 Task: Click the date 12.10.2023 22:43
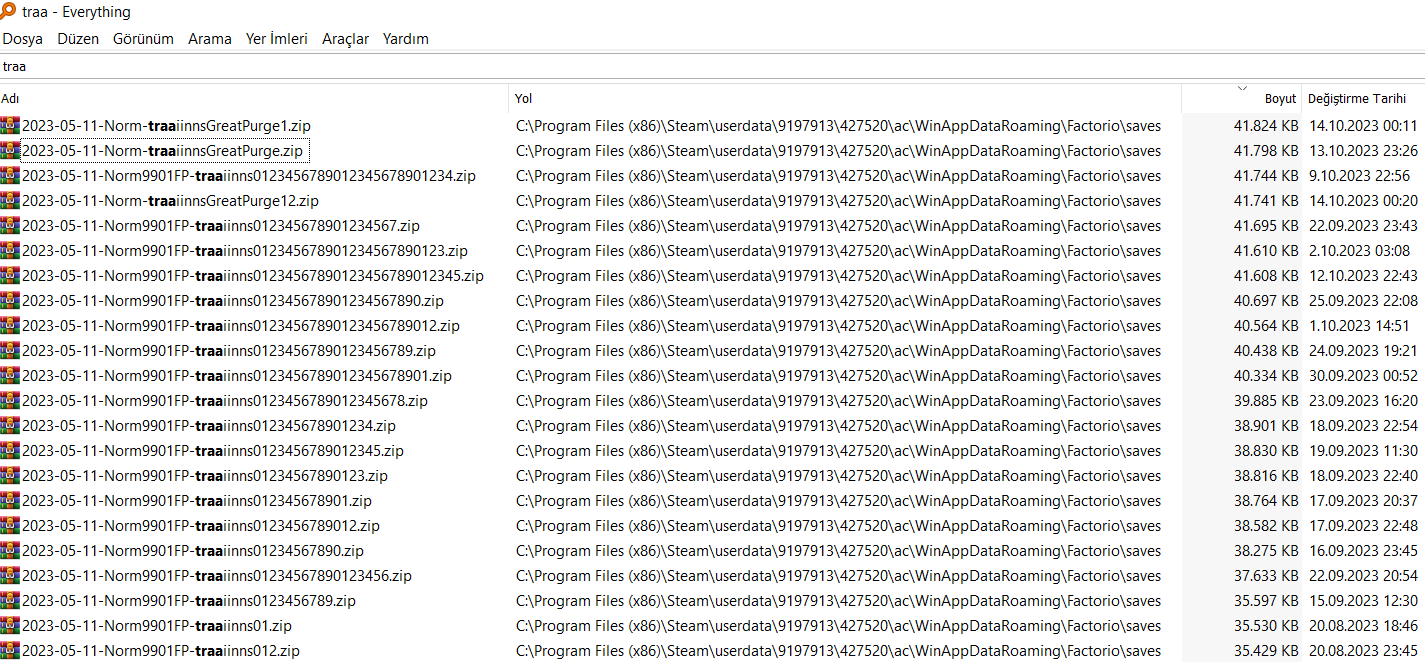[x=1363, y=276]
